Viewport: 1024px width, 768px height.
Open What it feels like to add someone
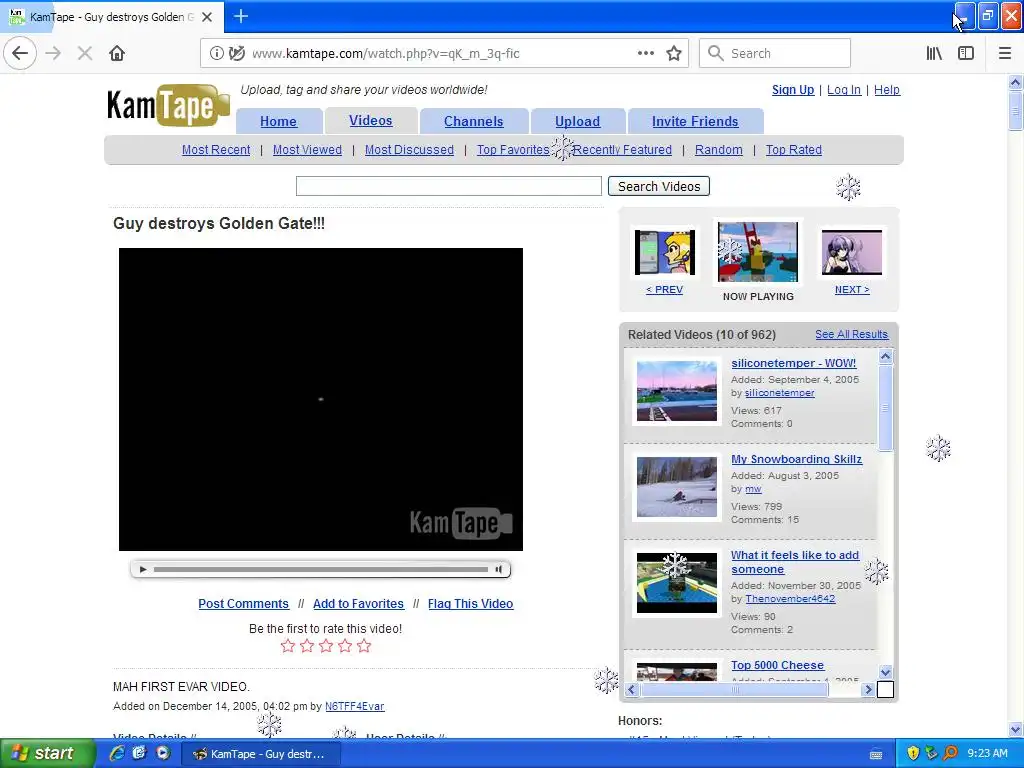point(795,562)
